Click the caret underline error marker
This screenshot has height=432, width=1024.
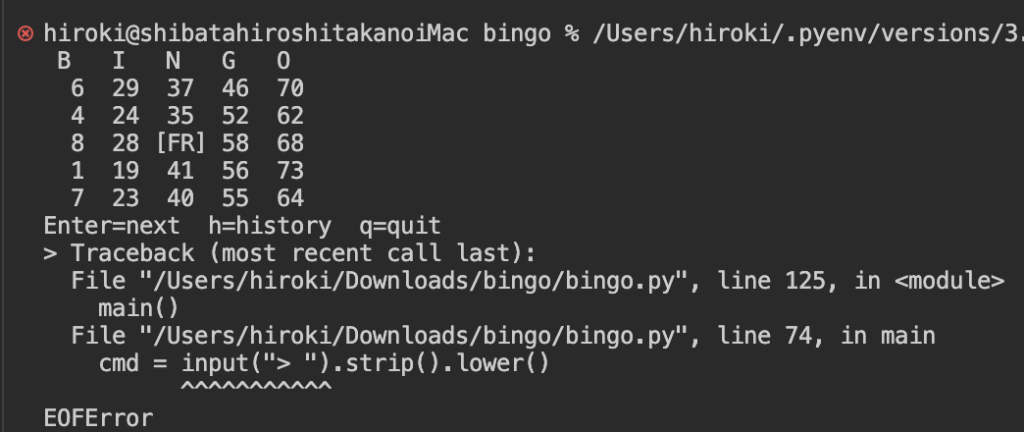[x=255, y=386]
